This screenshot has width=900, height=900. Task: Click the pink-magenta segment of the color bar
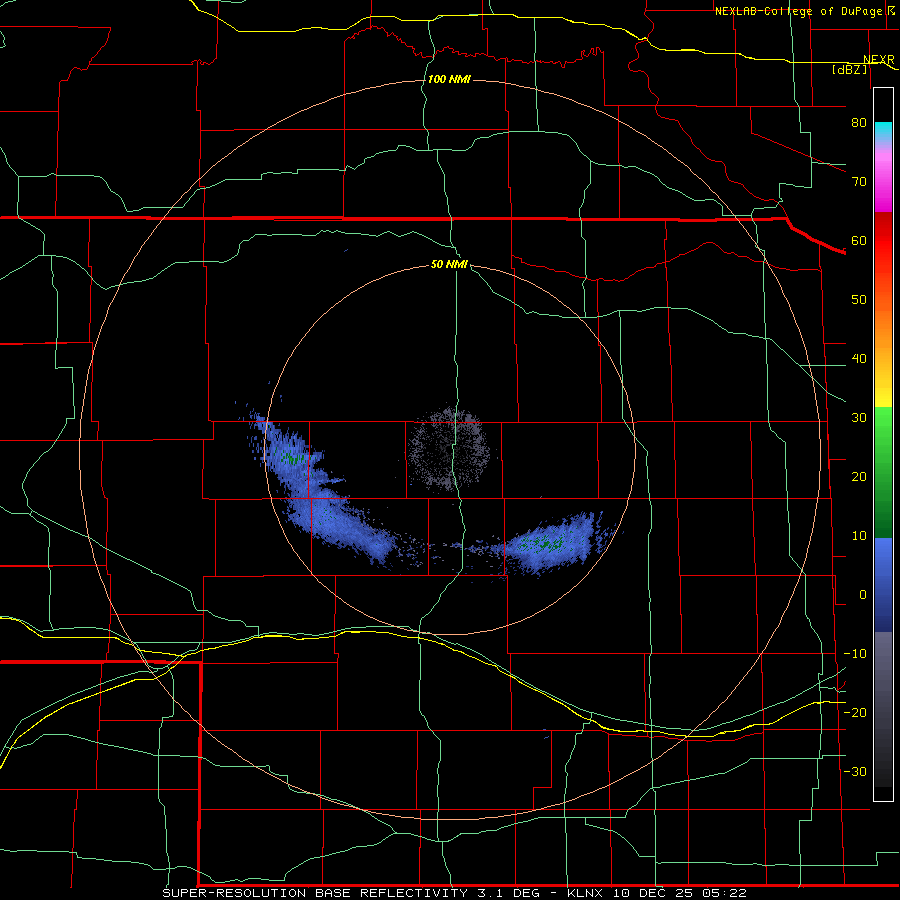click(883, 178)
